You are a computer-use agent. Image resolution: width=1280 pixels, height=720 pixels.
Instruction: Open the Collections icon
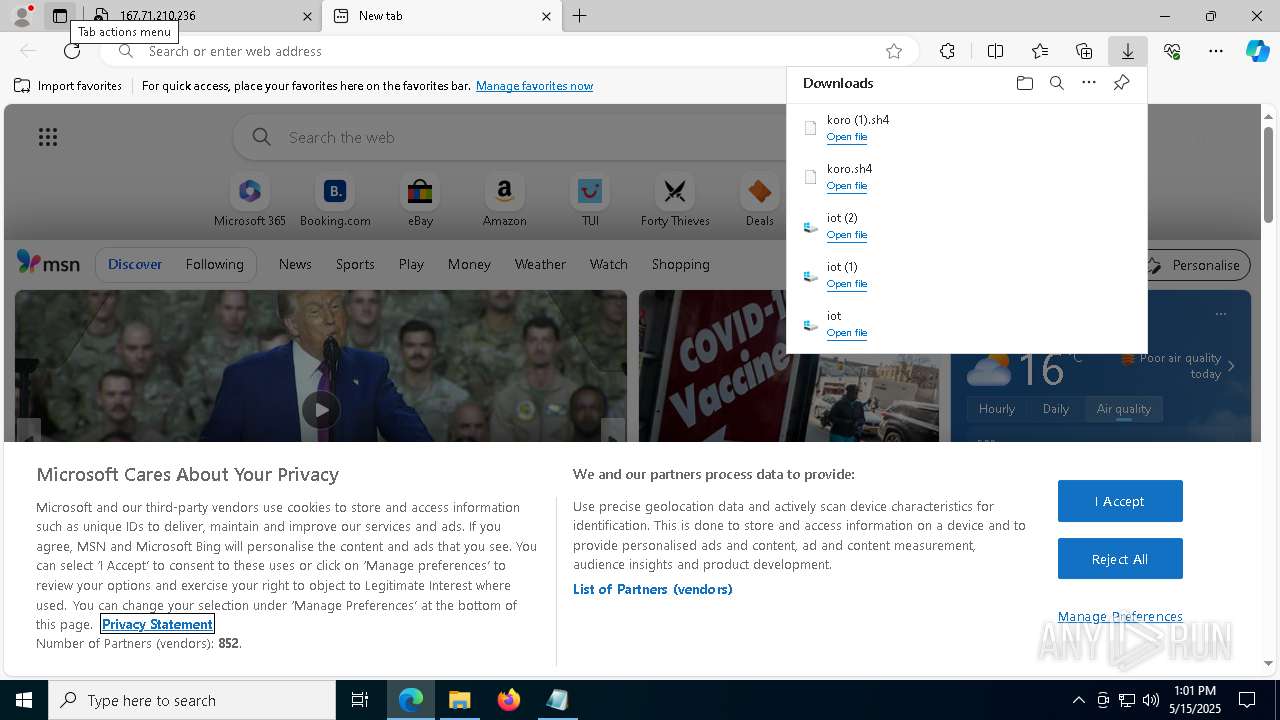[x=1084, y=51]
